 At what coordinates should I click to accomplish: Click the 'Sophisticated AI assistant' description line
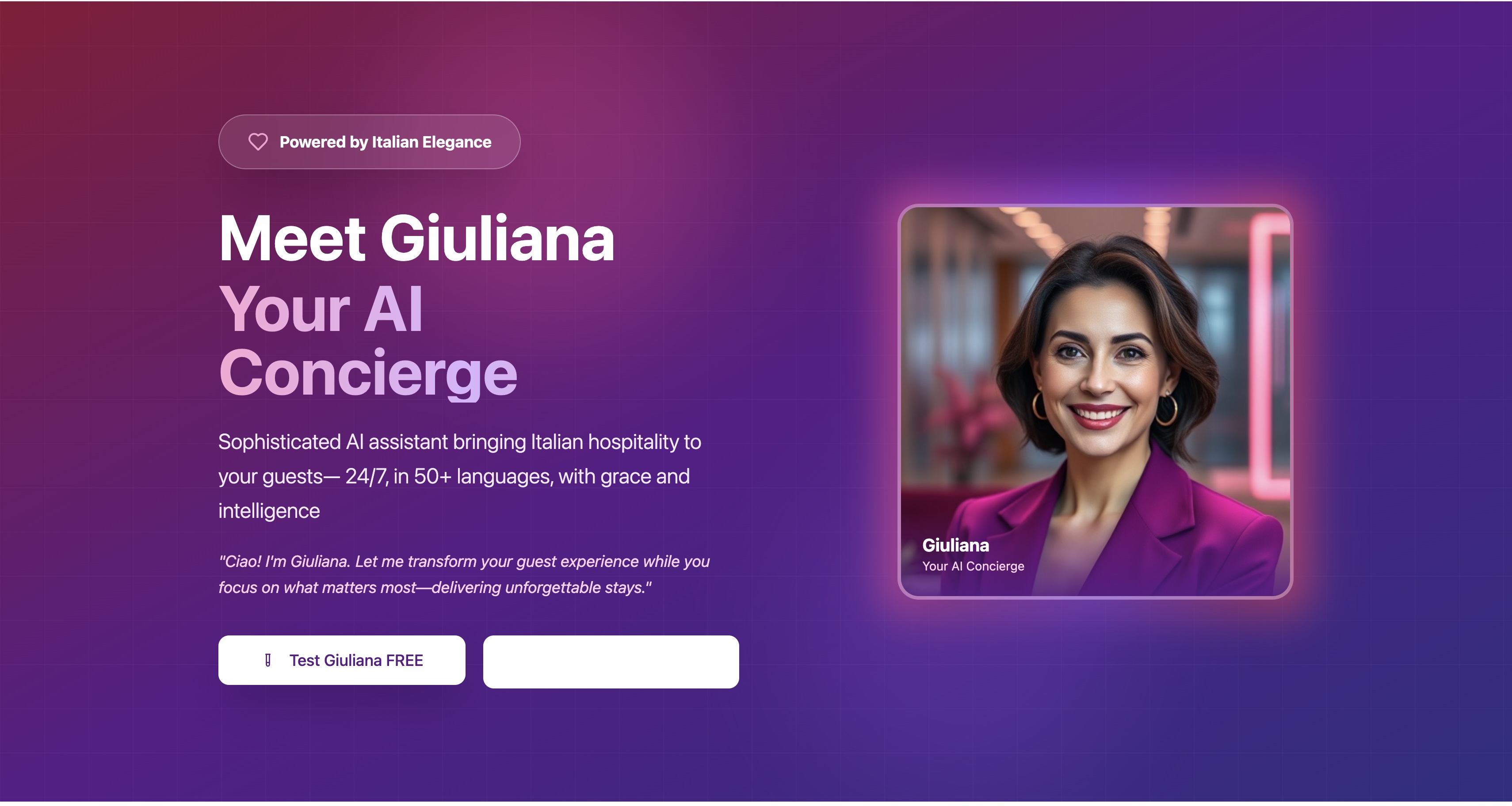[460, 442]
